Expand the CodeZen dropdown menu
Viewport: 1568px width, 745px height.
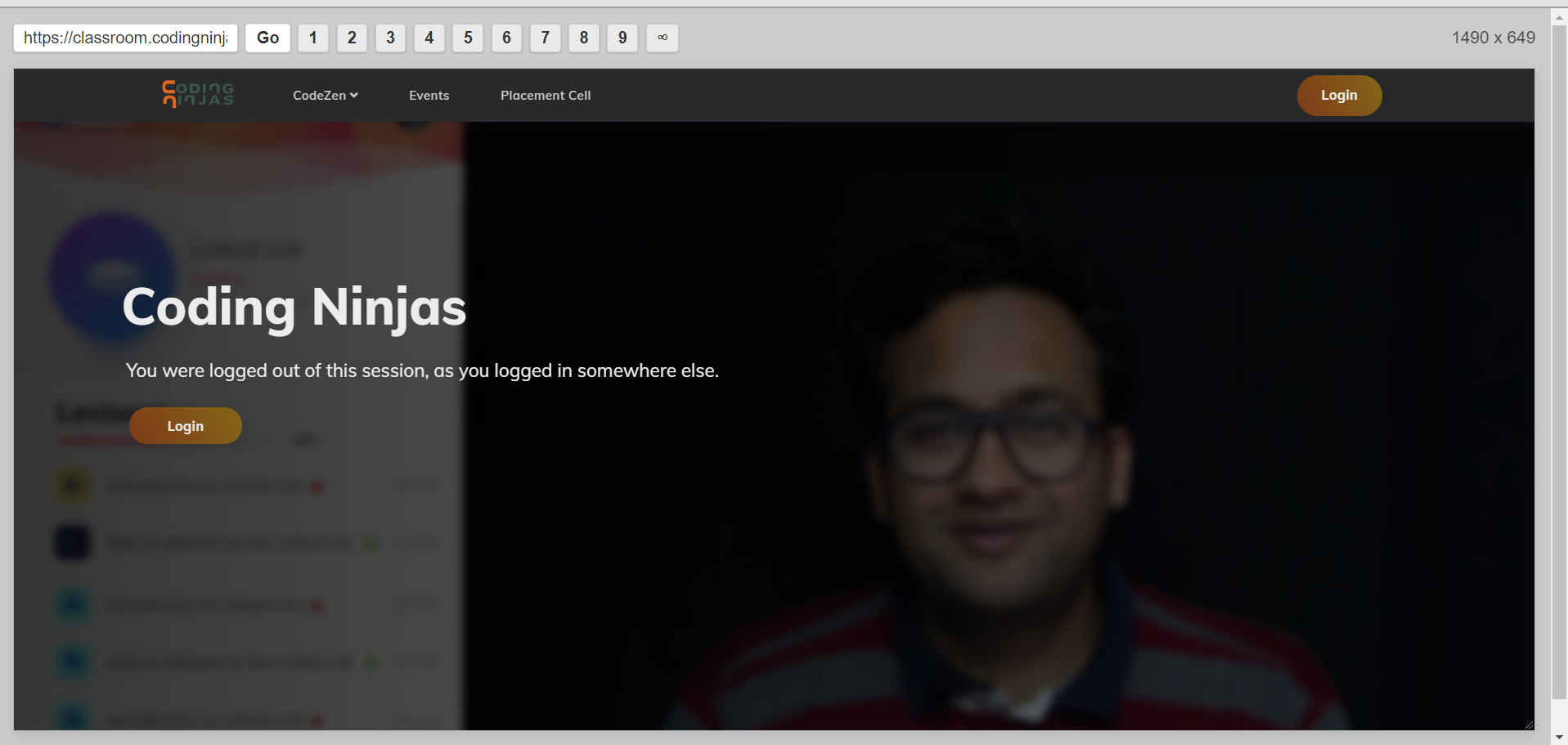coord(326,95)
